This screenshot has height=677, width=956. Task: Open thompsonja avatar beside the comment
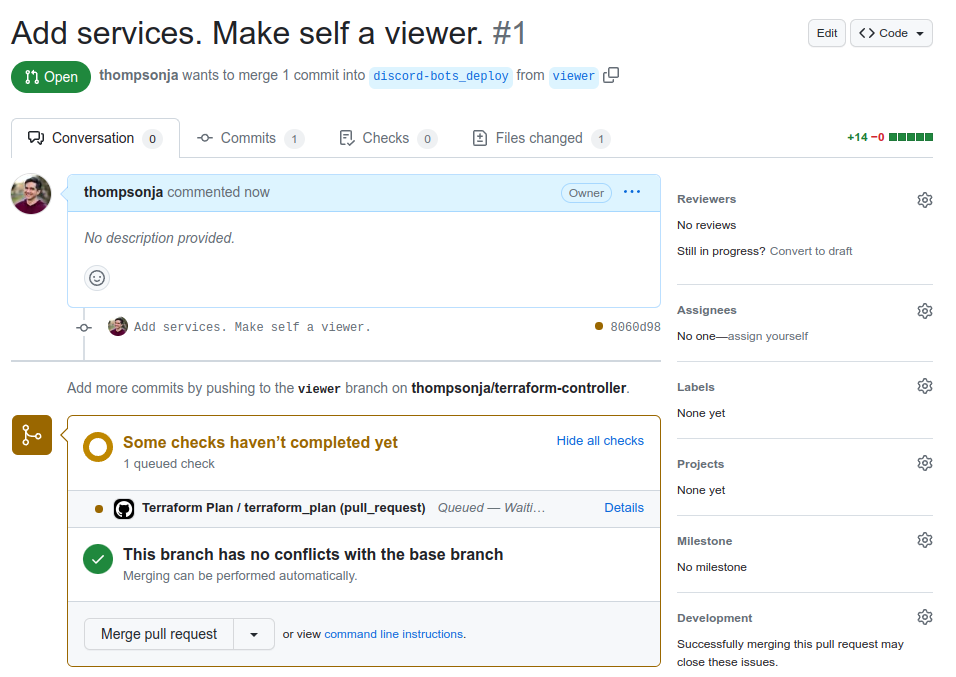31,194
